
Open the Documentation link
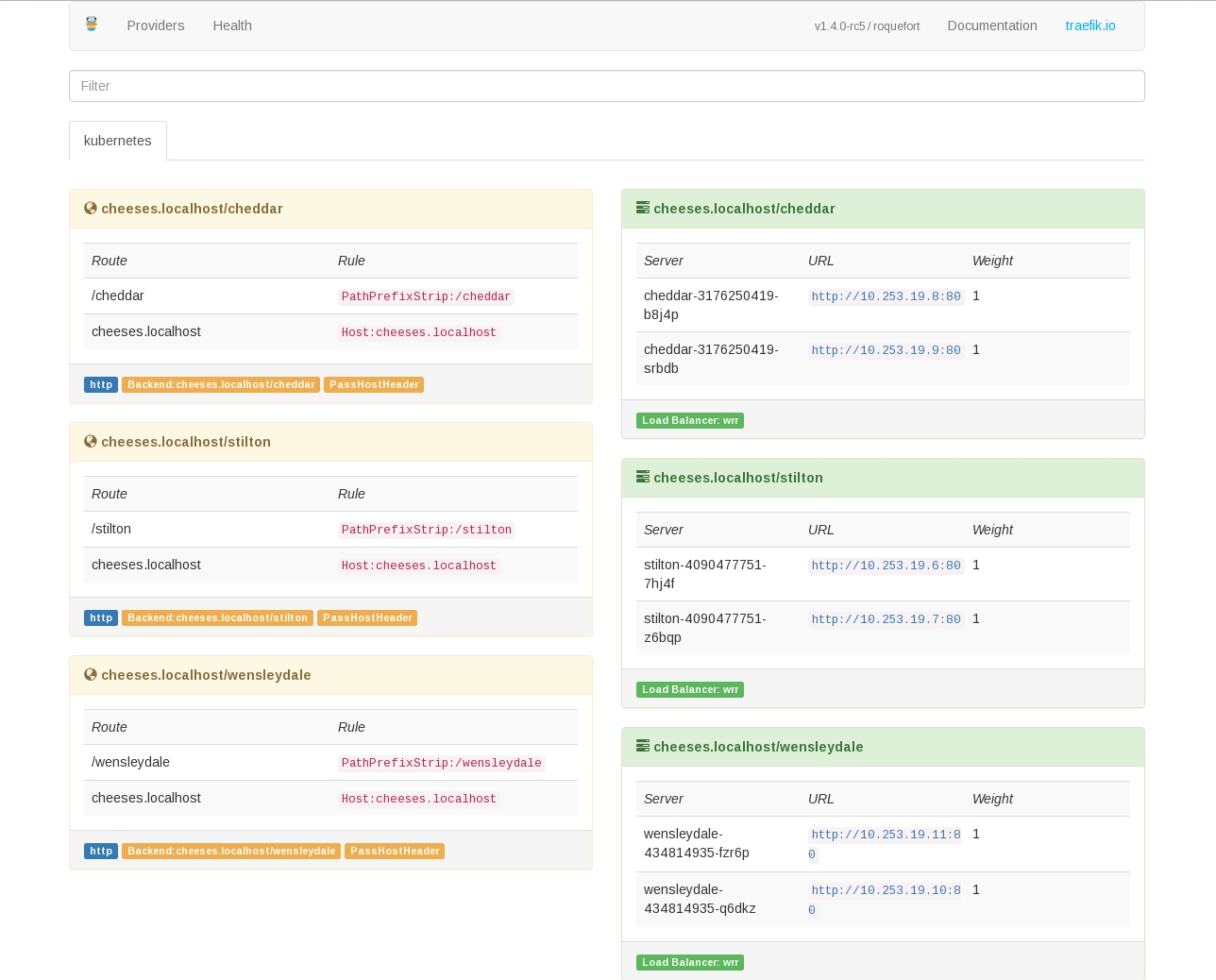coord(992,25)
